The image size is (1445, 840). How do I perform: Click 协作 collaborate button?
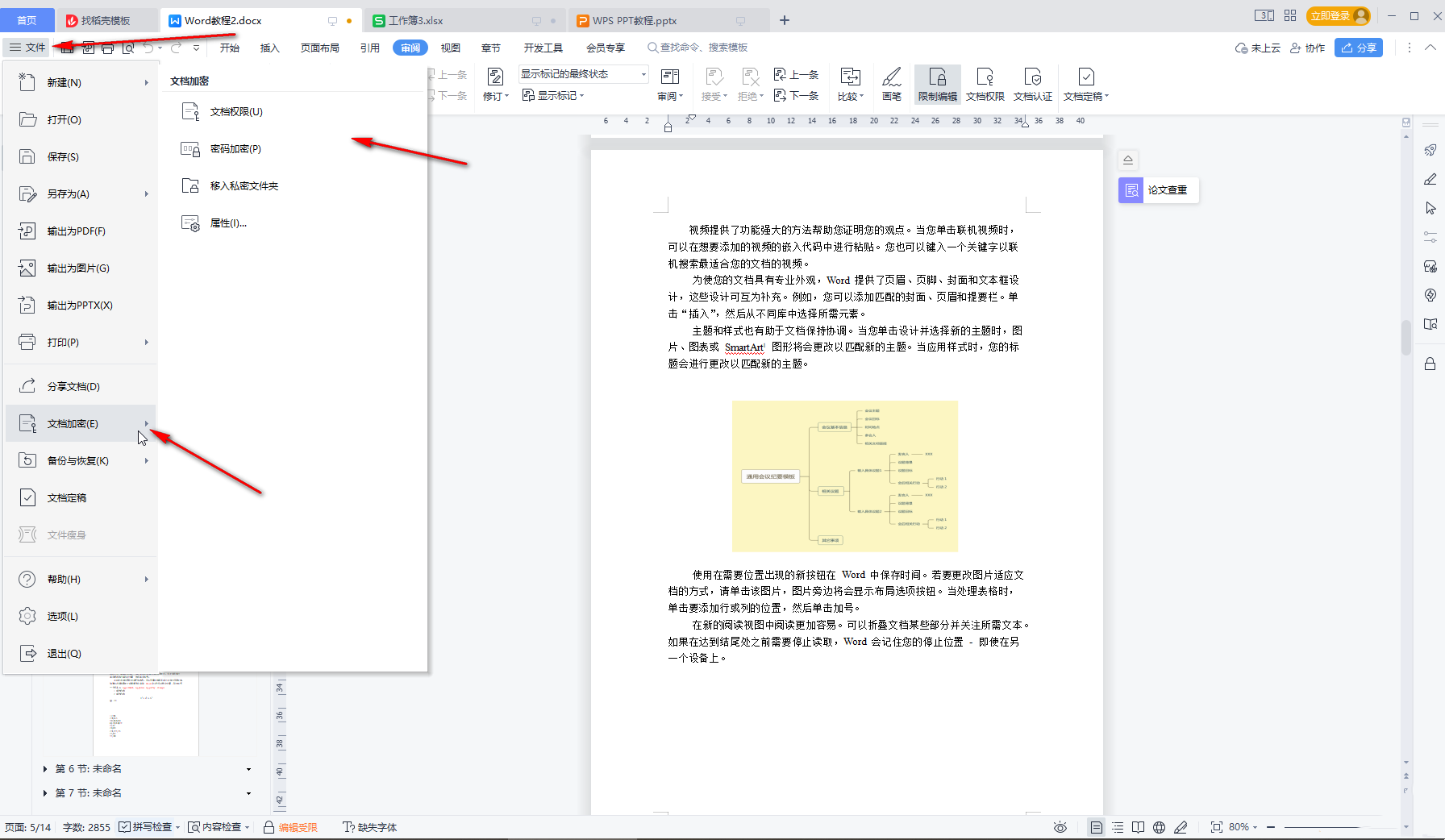click(1307, 48)
